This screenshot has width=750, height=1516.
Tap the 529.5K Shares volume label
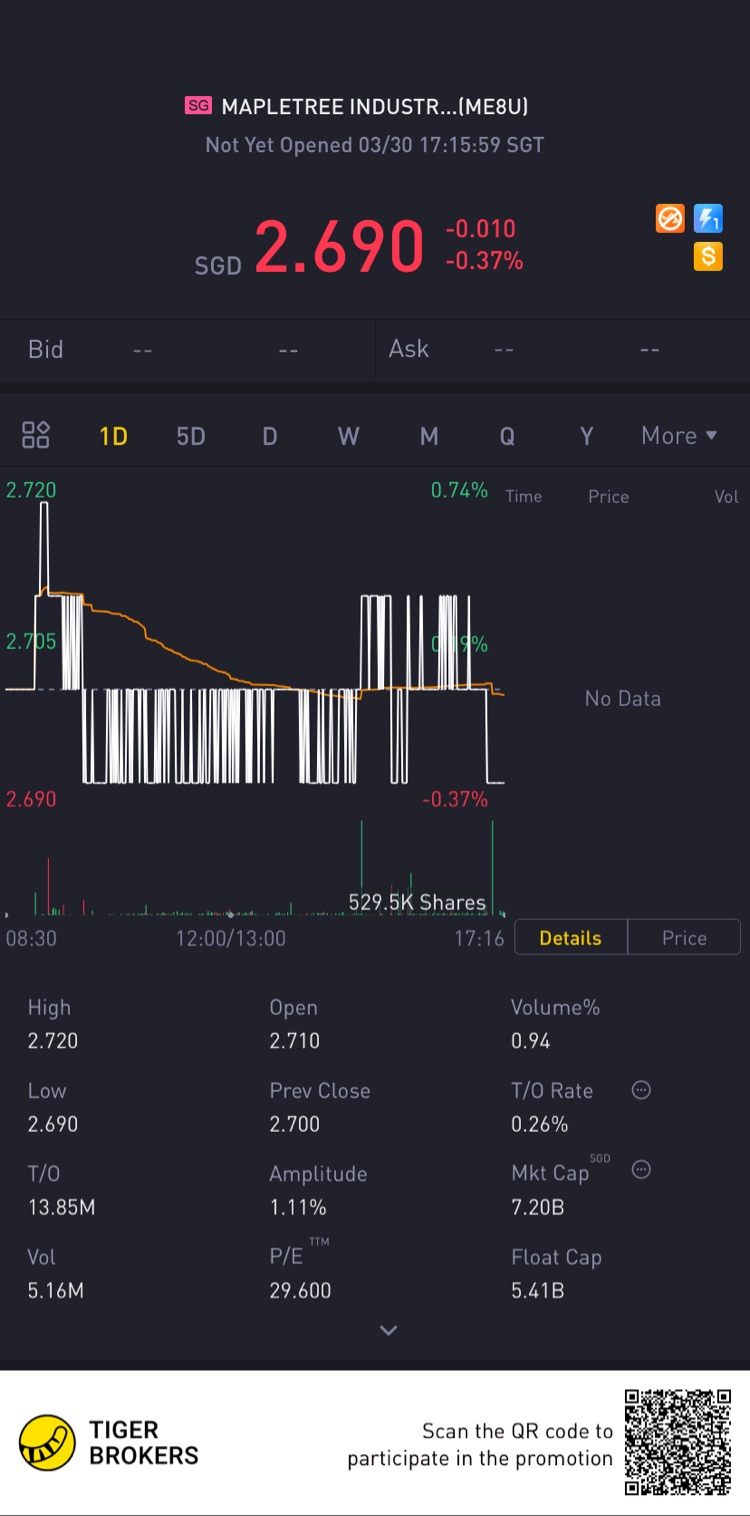[x=417, y=902]
